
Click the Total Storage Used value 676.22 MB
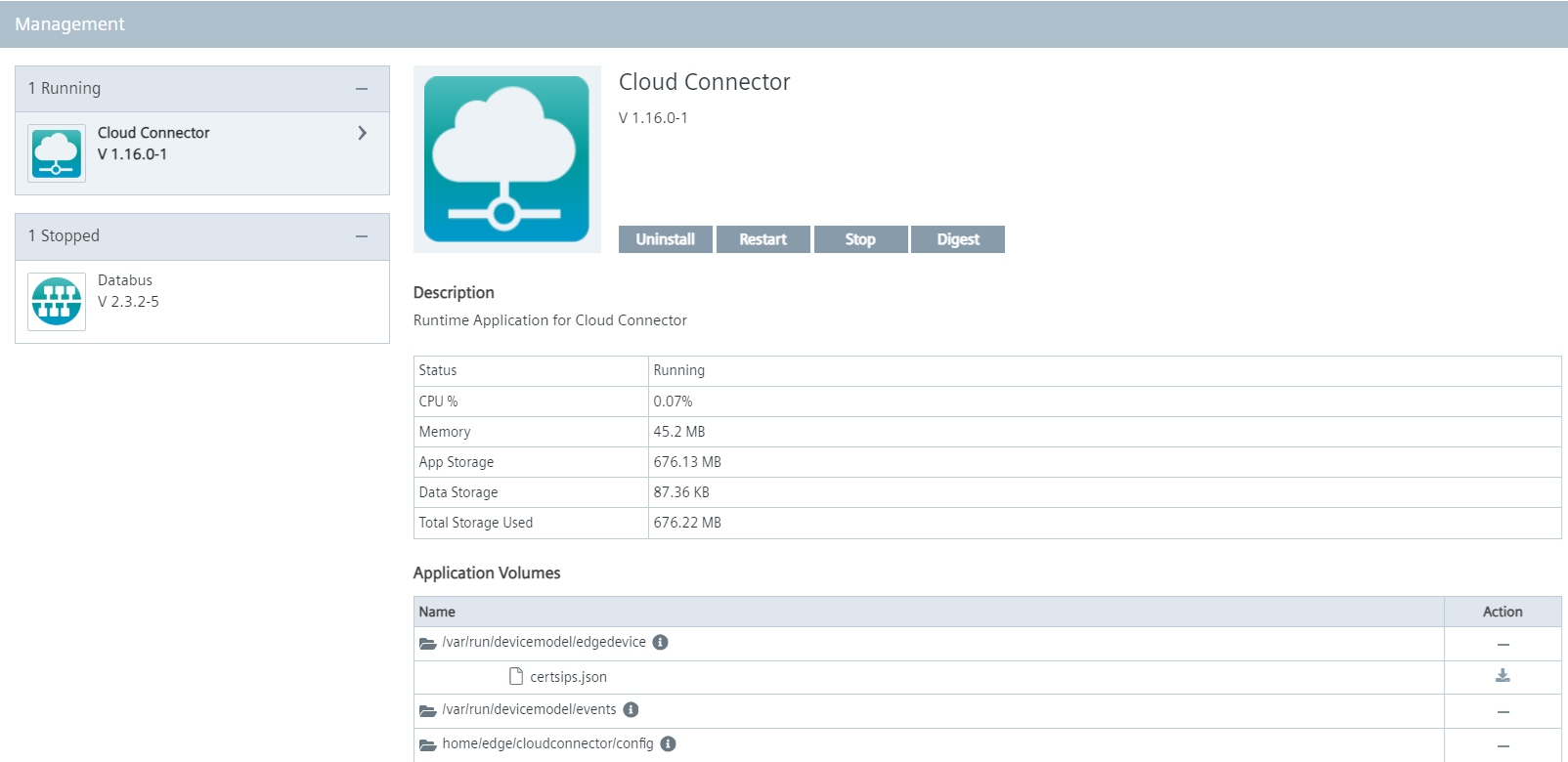[687, 523]
